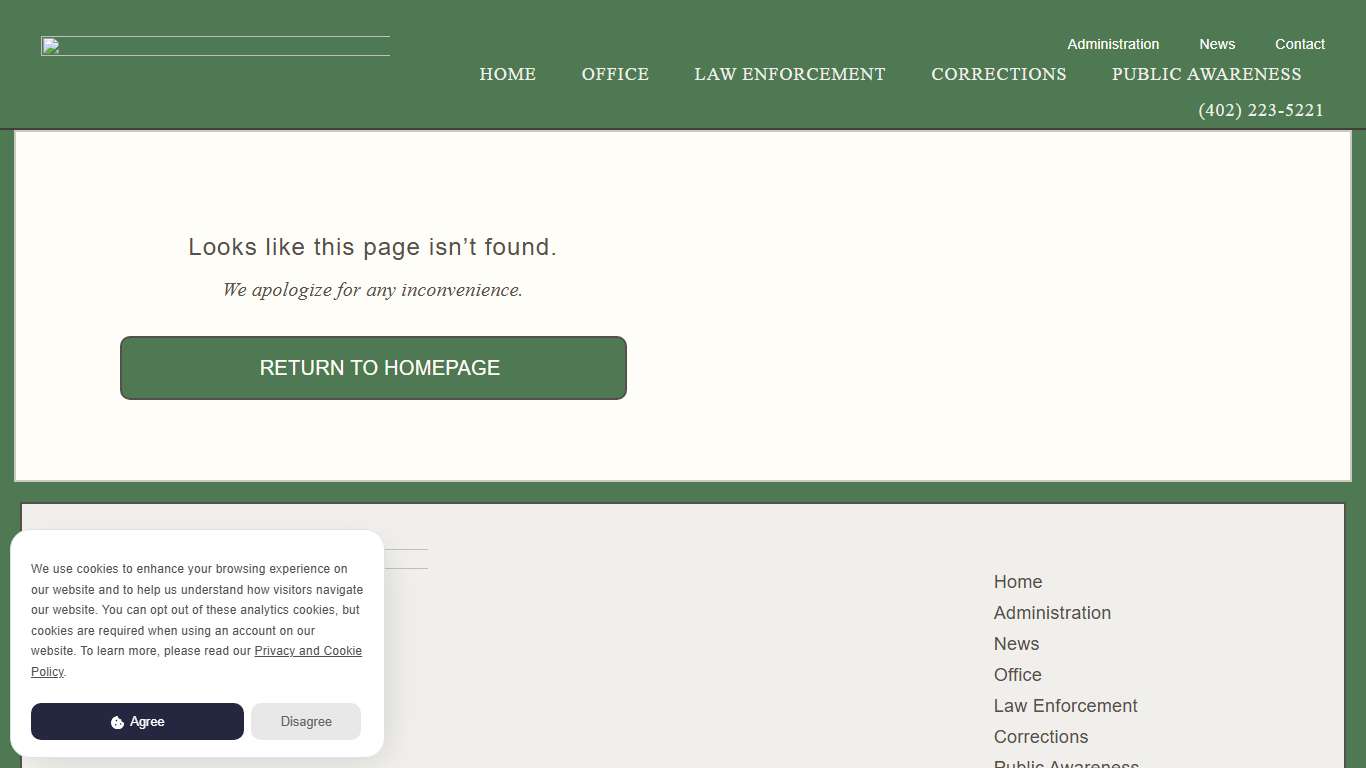Image resolution: width=1366 pixels, height=768 pixels.
Task: Click the cookie icon on Agree button
Action: point(119,721)
